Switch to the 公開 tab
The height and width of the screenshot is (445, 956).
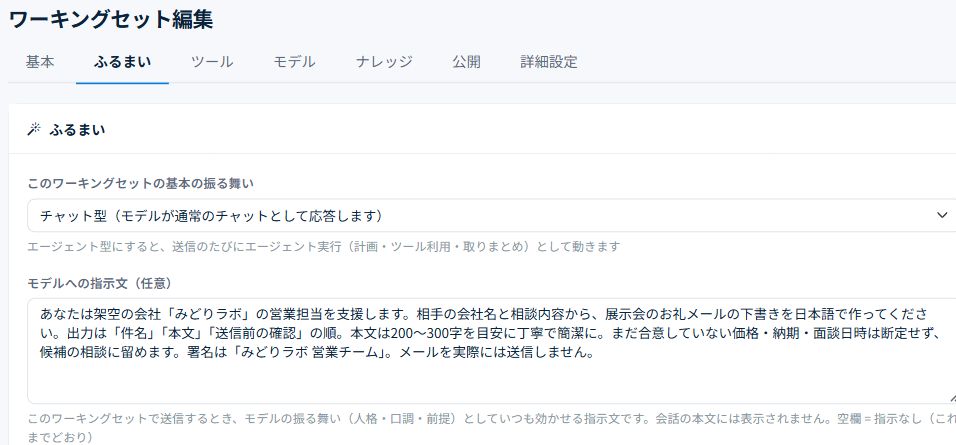(x=466, y=62)
